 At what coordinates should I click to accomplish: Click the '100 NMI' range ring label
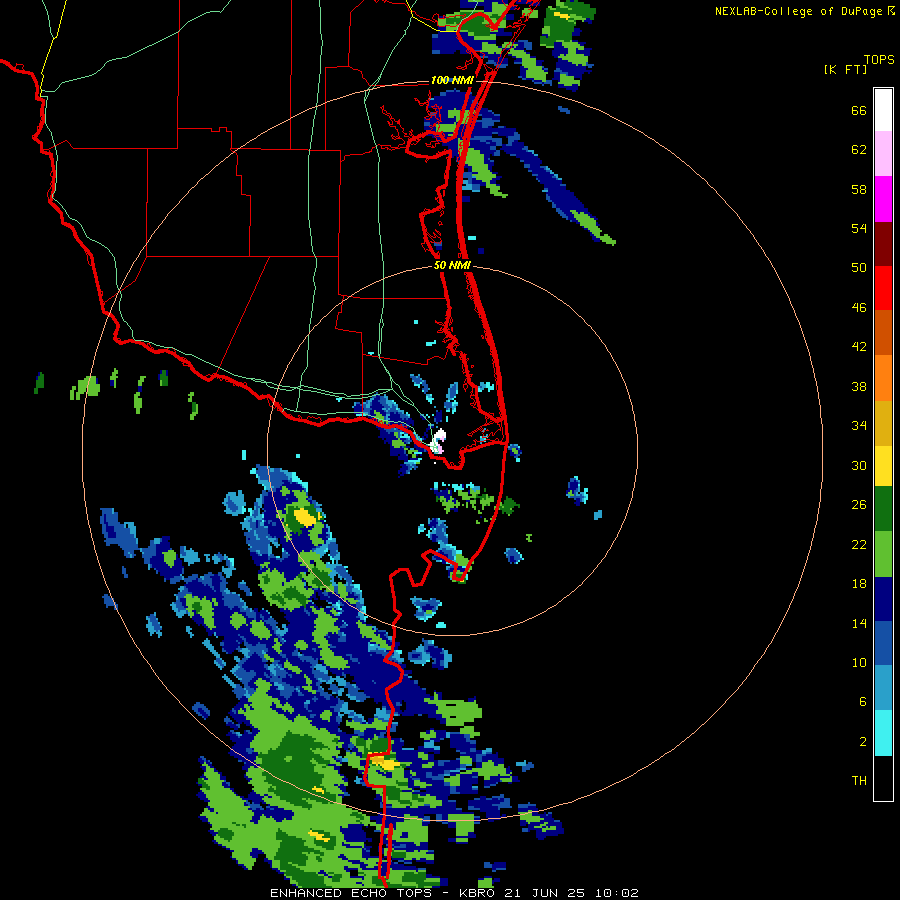pyautogui.click(x=452, y=80)
